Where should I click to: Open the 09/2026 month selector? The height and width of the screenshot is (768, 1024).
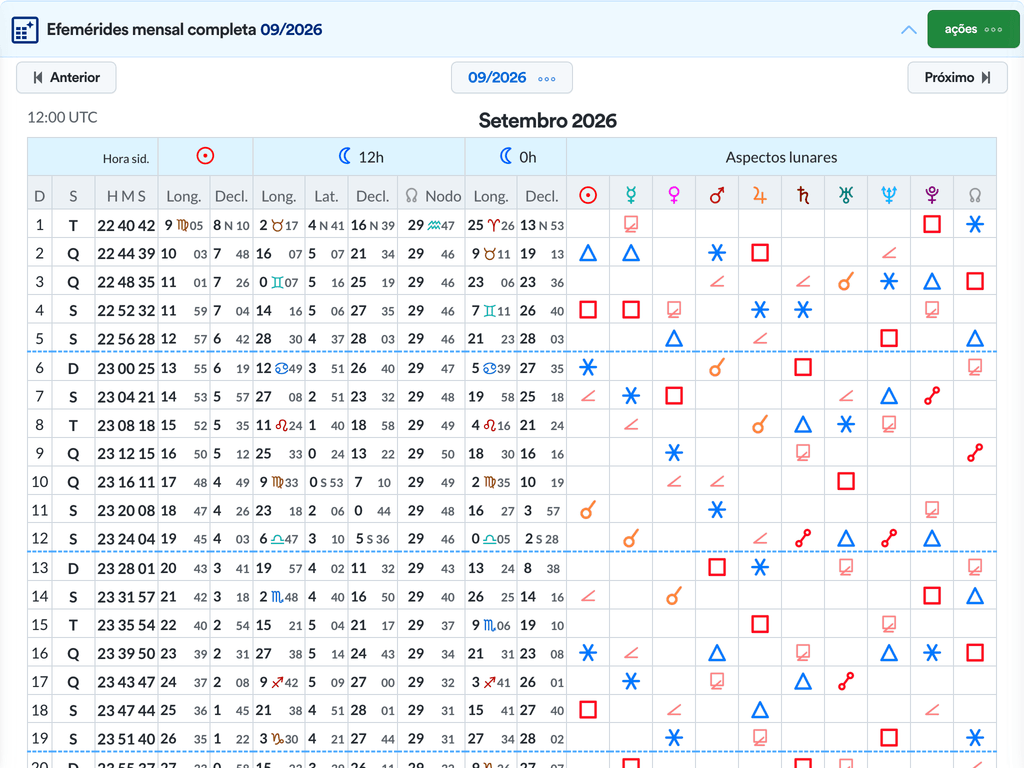click(512, 78)
